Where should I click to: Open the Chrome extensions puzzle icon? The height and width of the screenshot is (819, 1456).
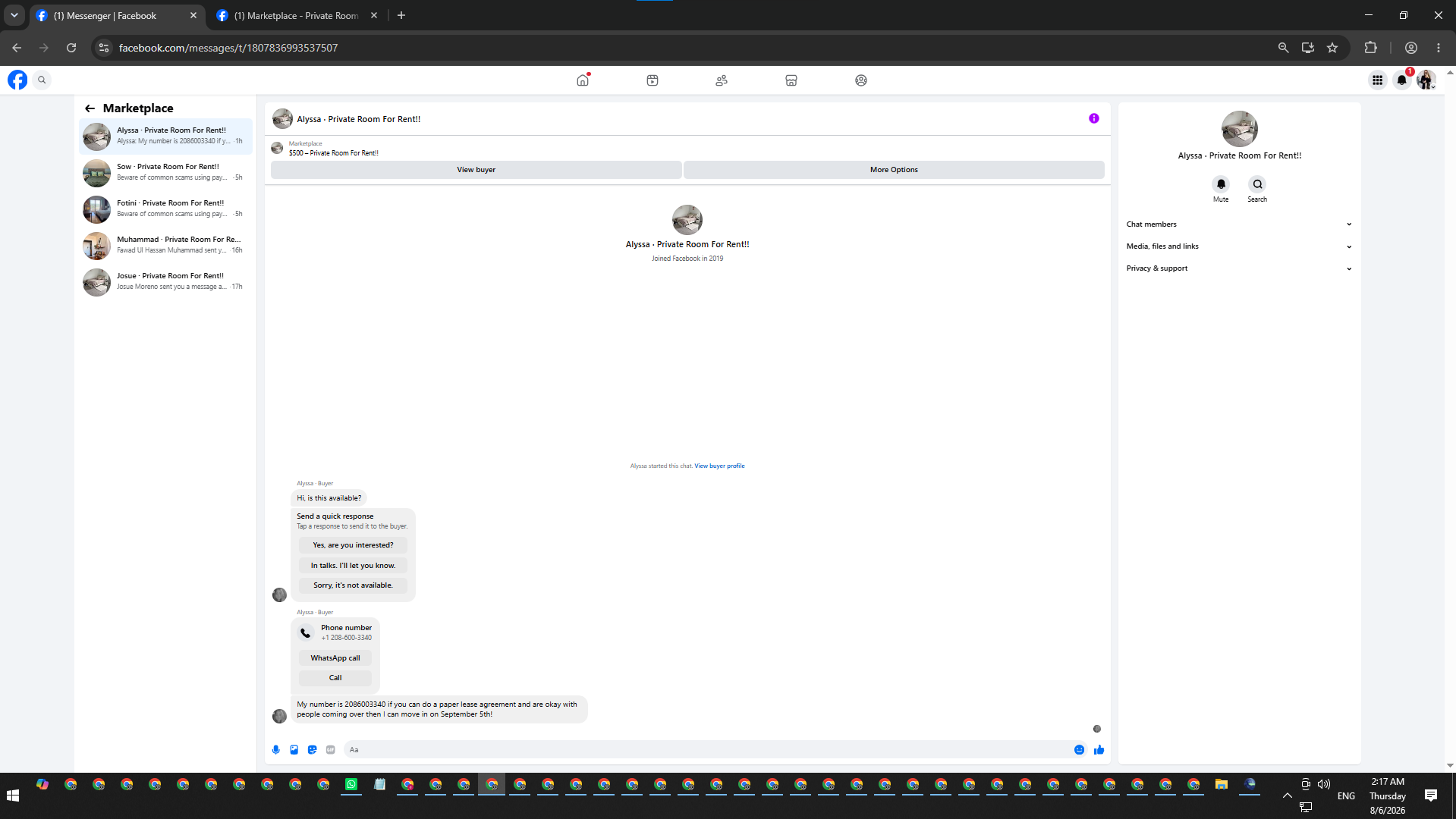pyautogui.click(x=1370, y=48)
